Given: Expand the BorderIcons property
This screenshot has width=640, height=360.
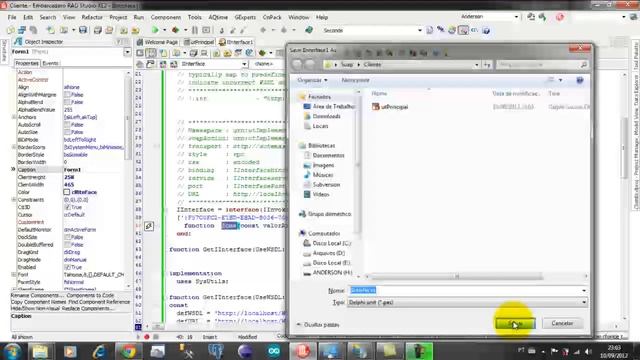Looking at the screenshot, I should coord(13,147).
